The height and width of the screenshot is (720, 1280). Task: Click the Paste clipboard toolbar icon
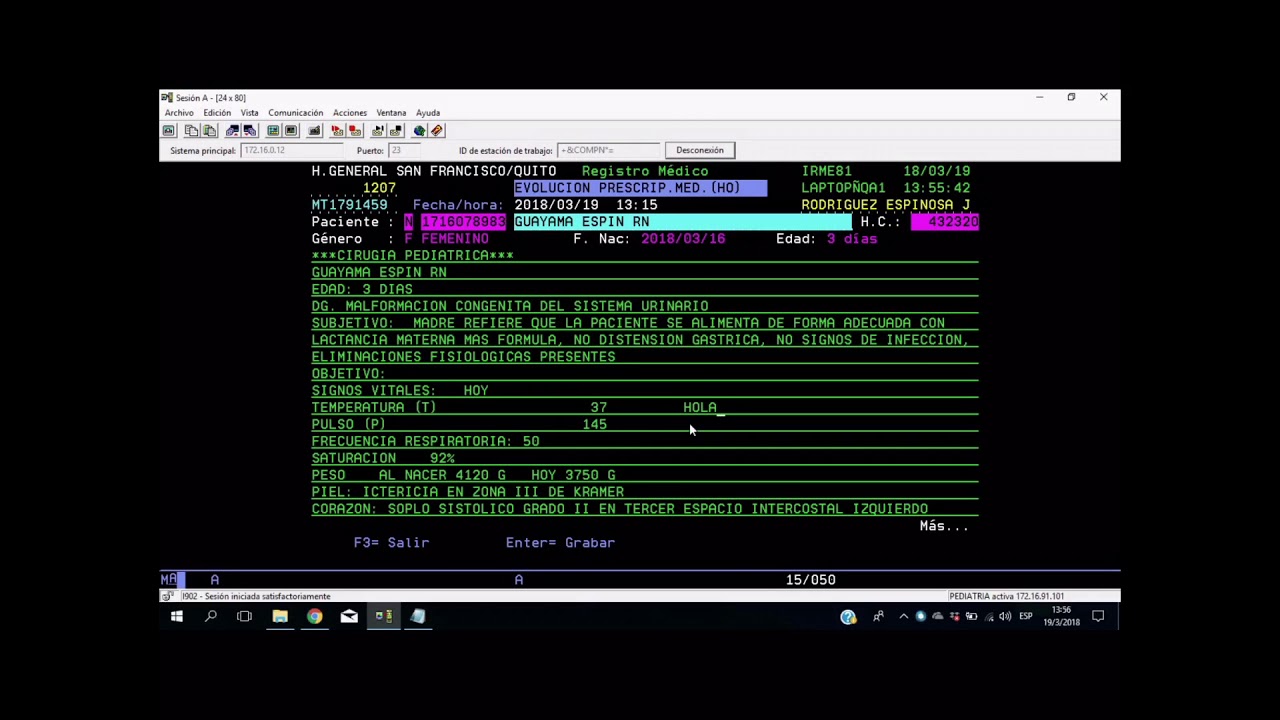coord(209,131)
